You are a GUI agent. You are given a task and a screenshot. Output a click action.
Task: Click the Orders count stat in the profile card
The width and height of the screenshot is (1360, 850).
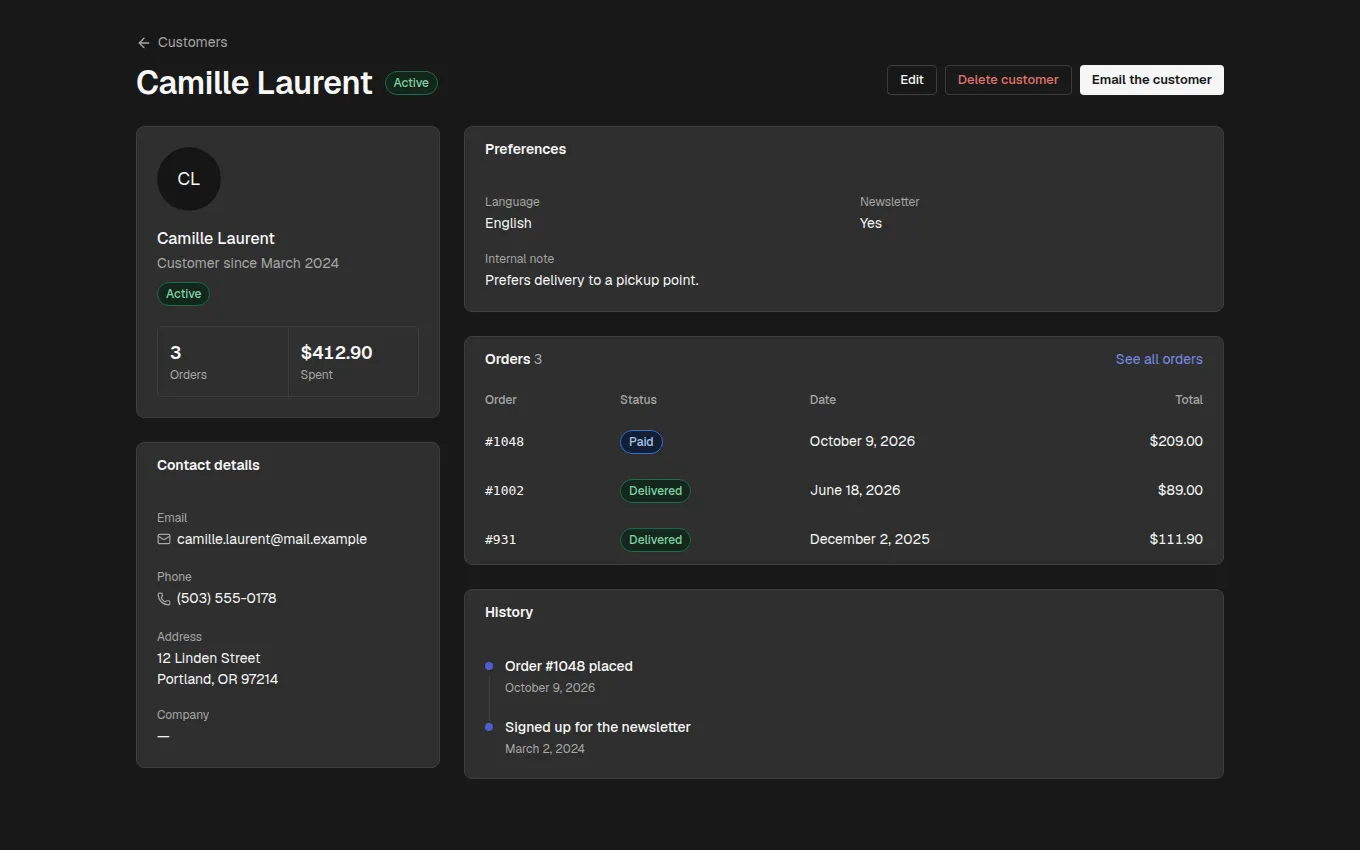pyautogui.click(x=223, y=362)
